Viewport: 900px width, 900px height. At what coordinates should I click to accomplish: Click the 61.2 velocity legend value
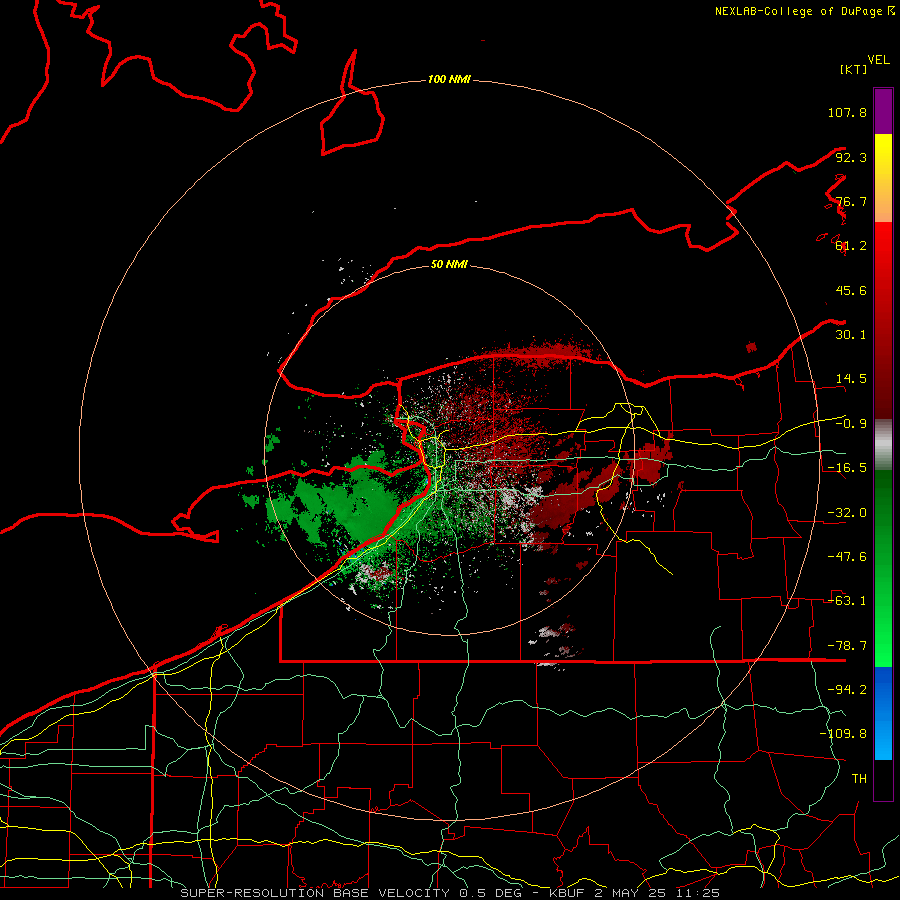pyautogui.click(x=851, y=246)
